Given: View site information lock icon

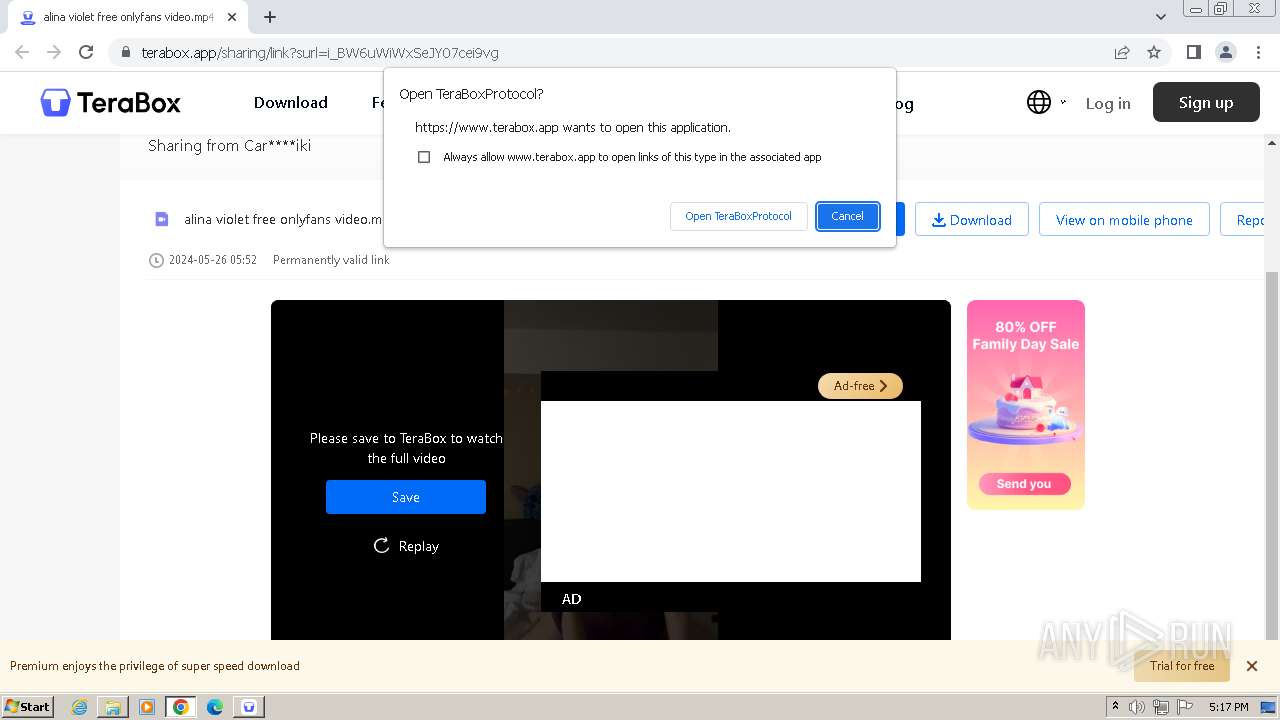Looking at the screenshot, I should pos(125,52).
